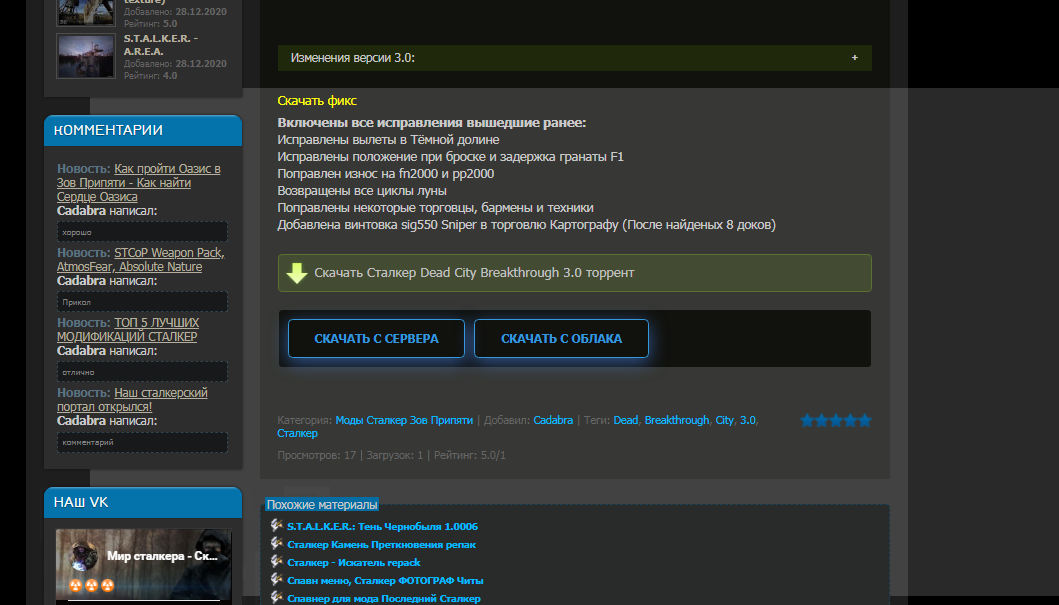Open the Скачать фикс link
Image resolution: width=1059 pixels, height=605 pixels.
(x=317, y=101)
